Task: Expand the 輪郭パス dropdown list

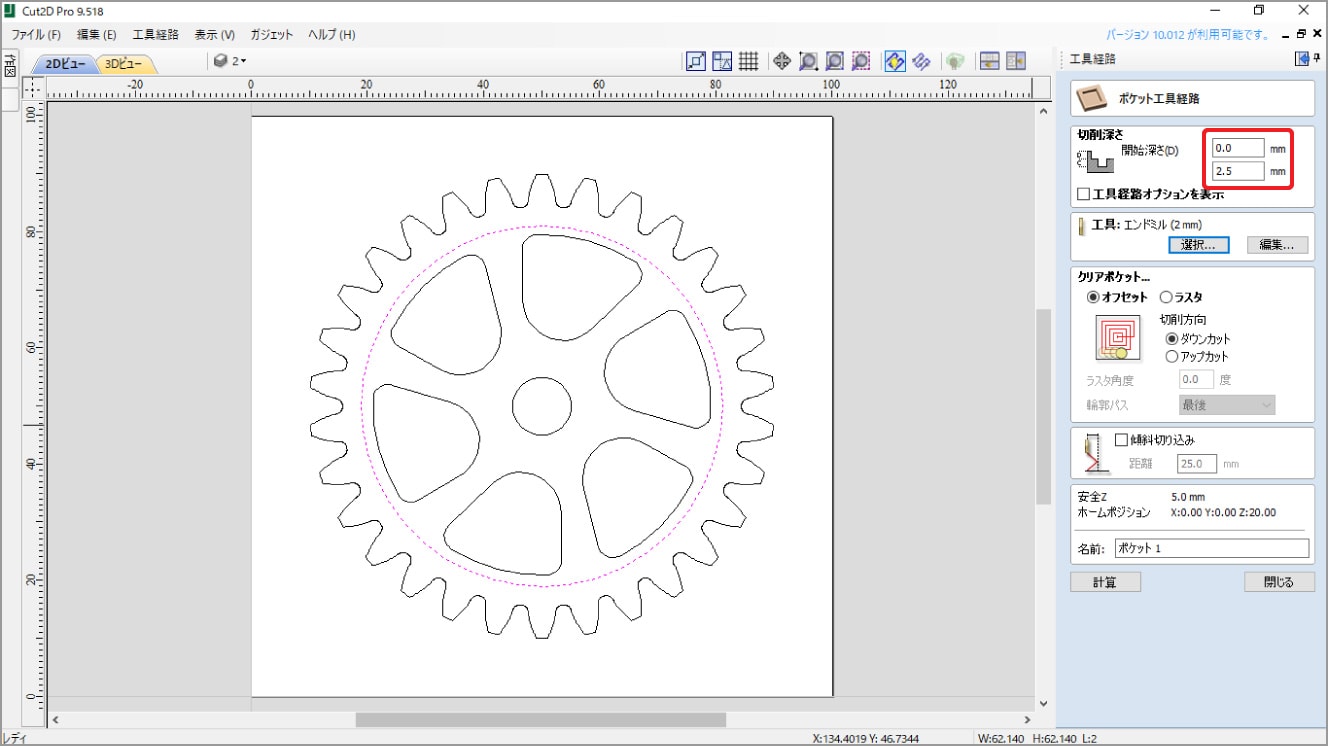Action: [x=1227, y=405]
